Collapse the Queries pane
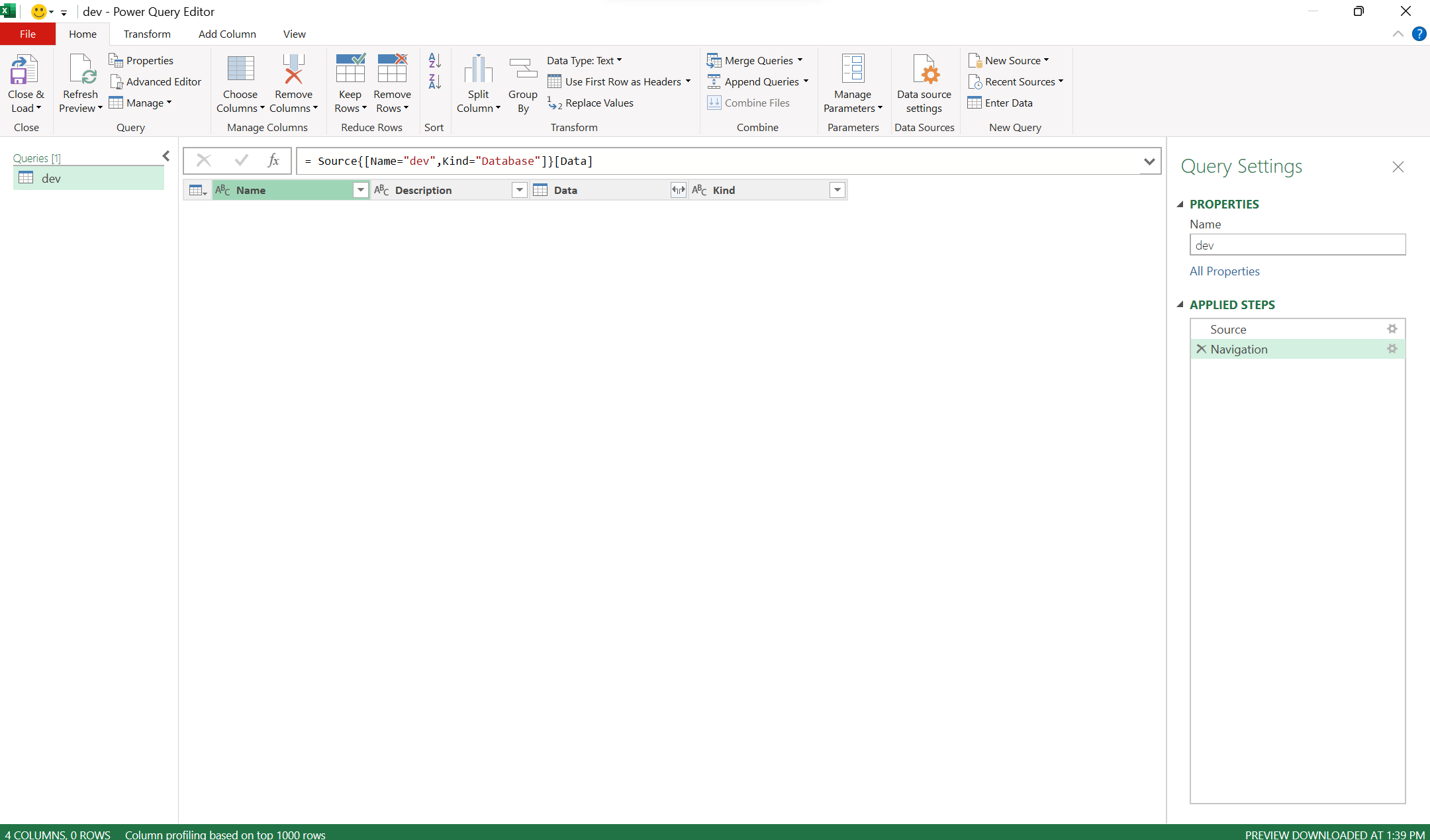This screenshot has height=840, width=1430. [166, 156]
